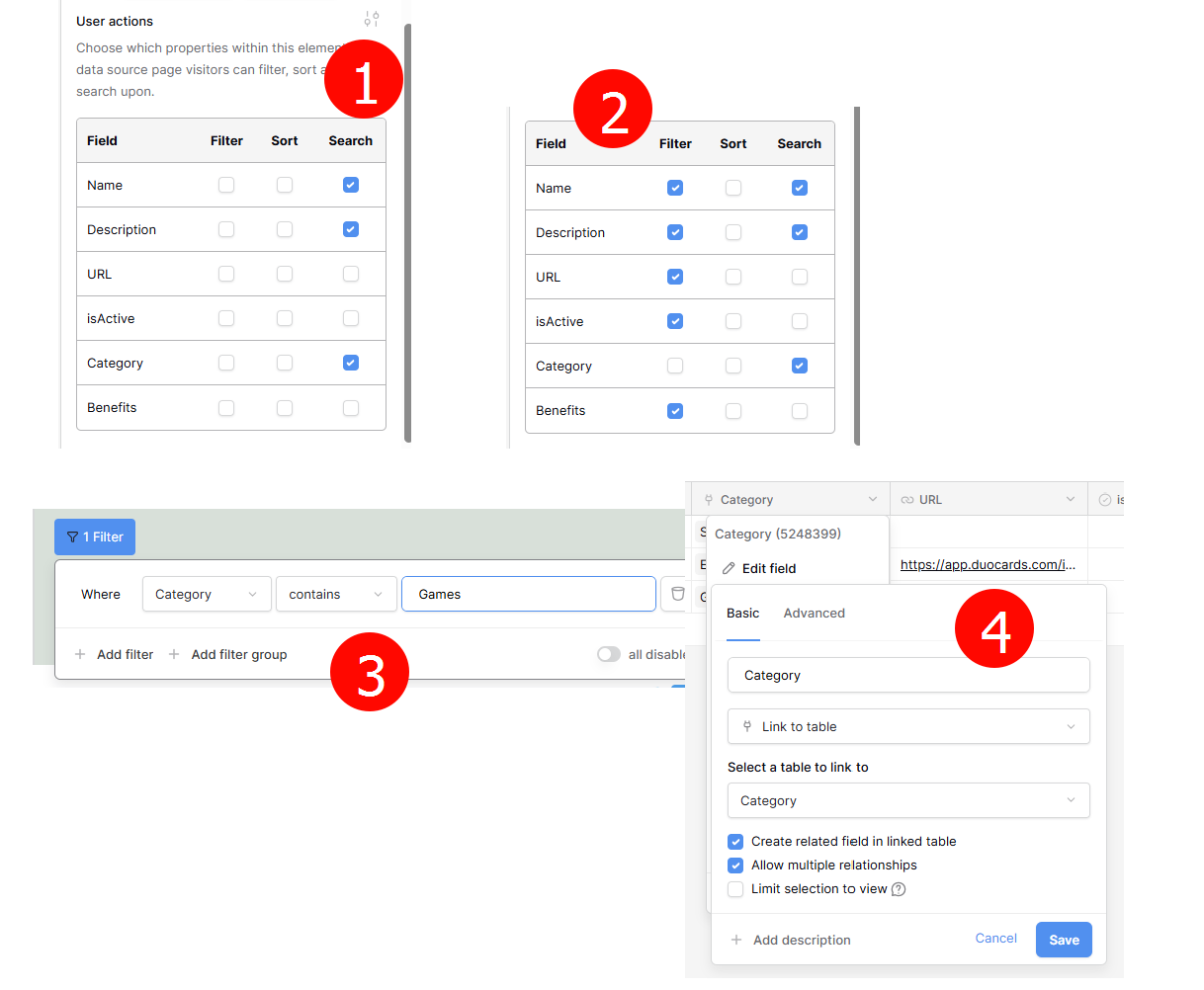Screen dimensions: 1204x990
Task: Uncheck Allow multiple relationships
Action: point(735,866)
